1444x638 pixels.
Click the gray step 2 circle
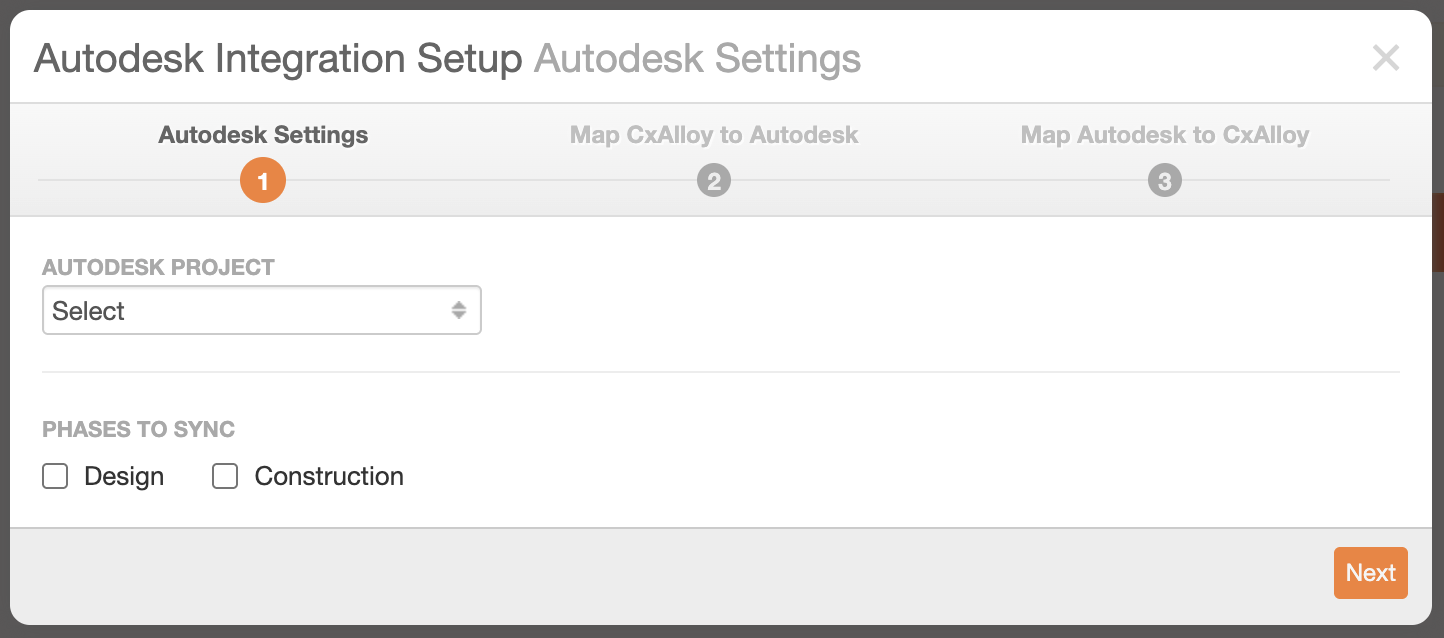(x=714, y=182)
